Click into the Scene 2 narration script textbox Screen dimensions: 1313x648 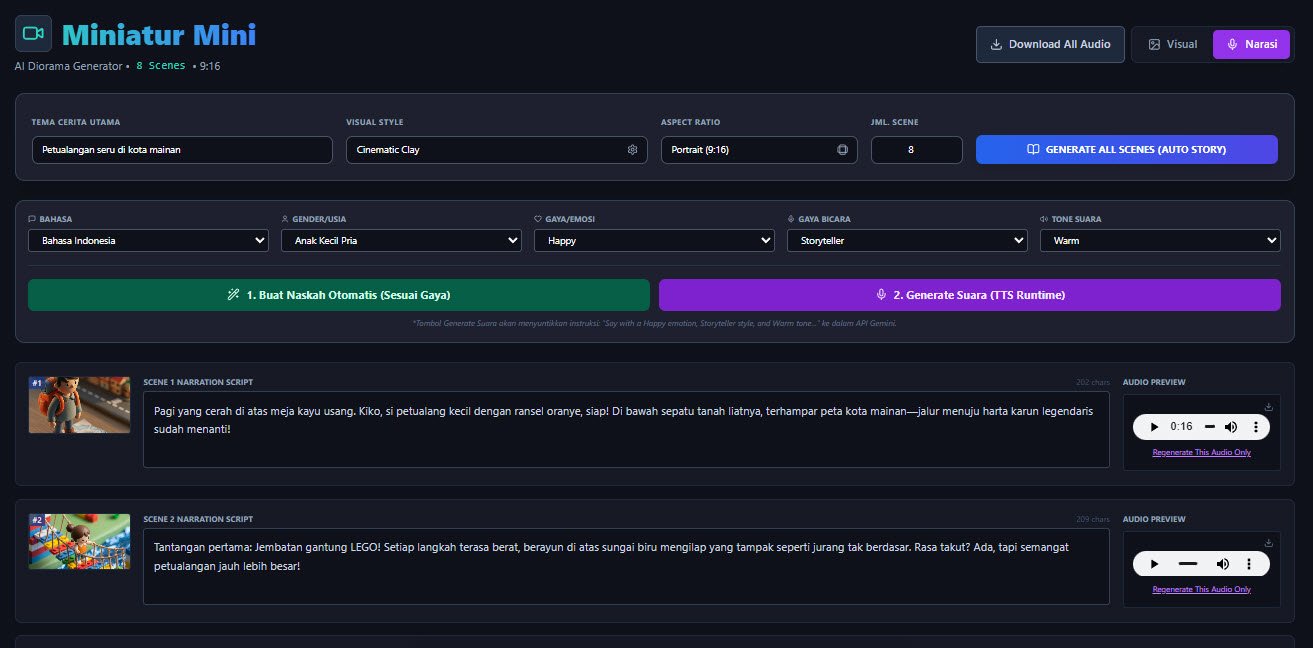[x=626, y=566]
